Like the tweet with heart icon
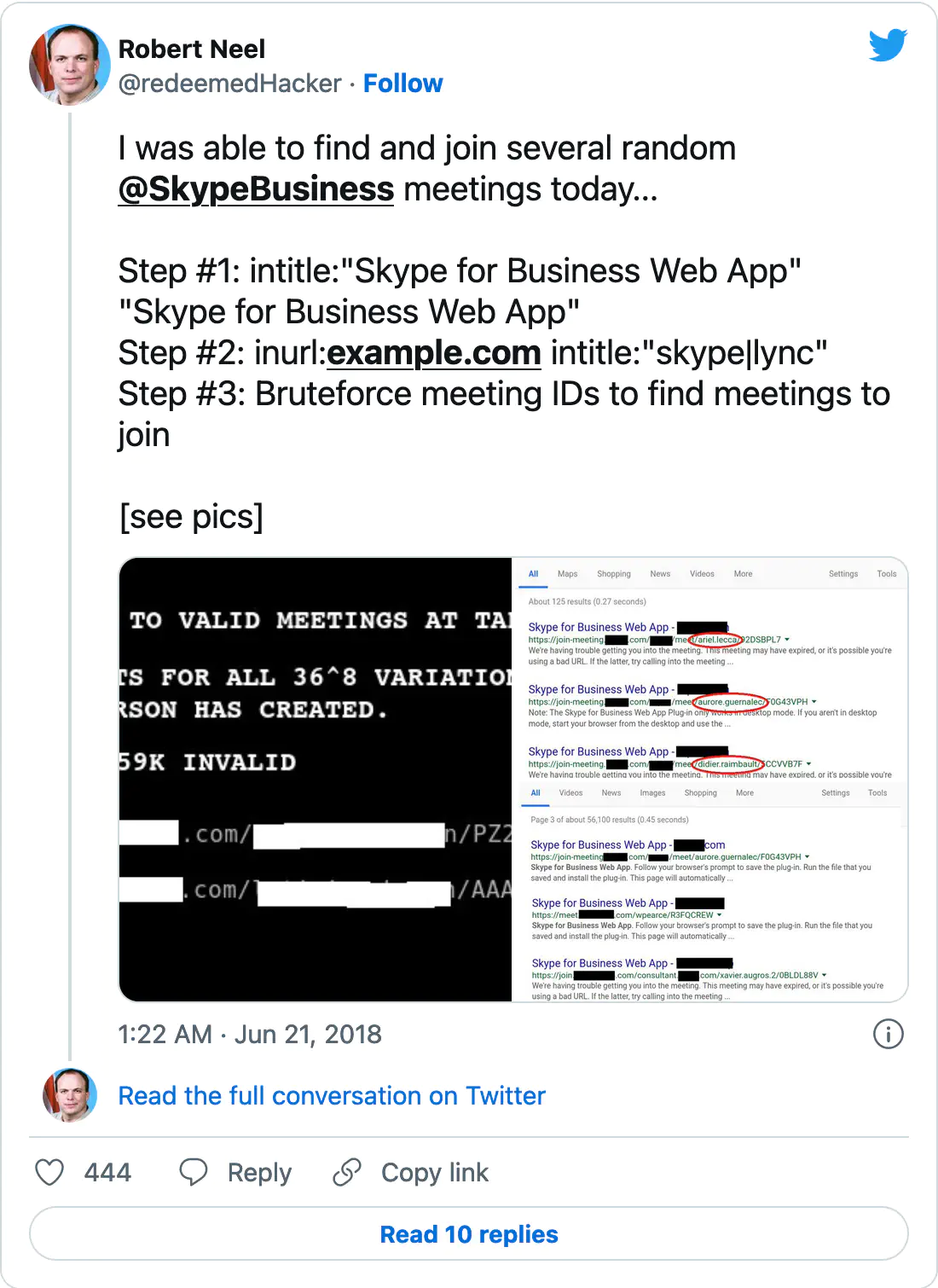 (49, 1172)
